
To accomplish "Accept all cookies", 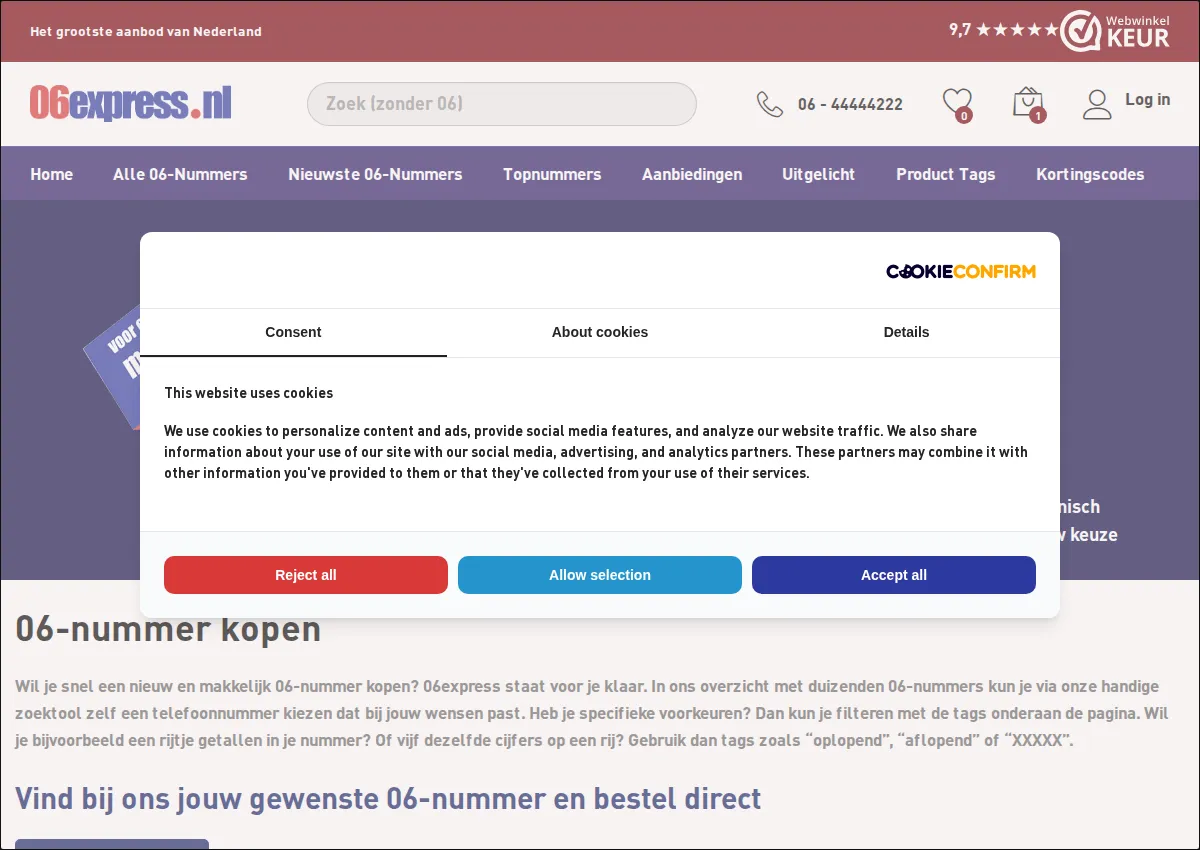I will (894, 575).
